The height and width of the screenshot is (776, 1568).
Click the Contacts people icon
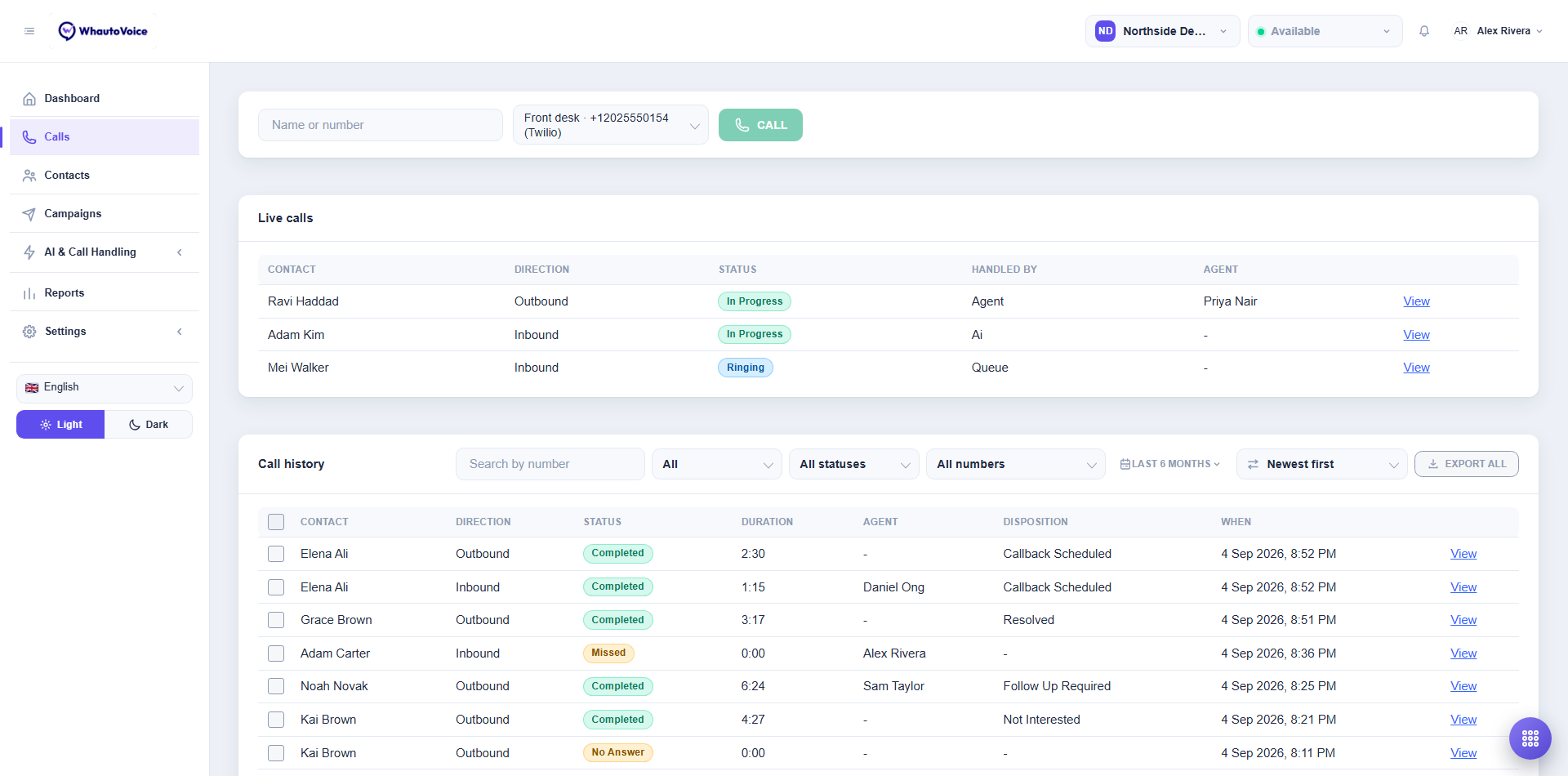coord(29,176)
